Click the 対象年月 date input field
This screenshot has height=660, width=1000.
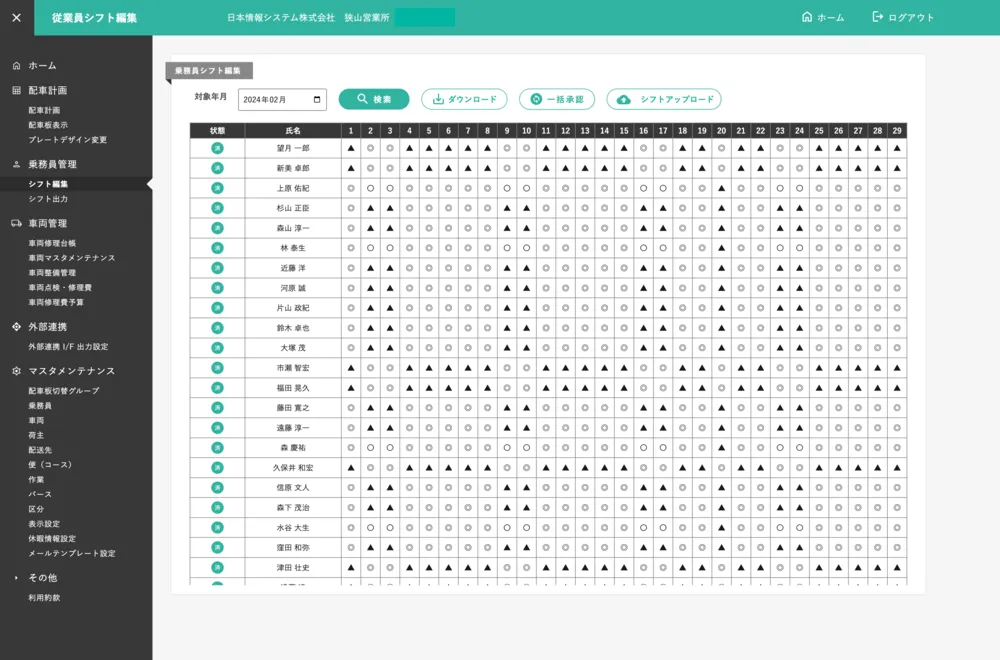pos(275,100)
